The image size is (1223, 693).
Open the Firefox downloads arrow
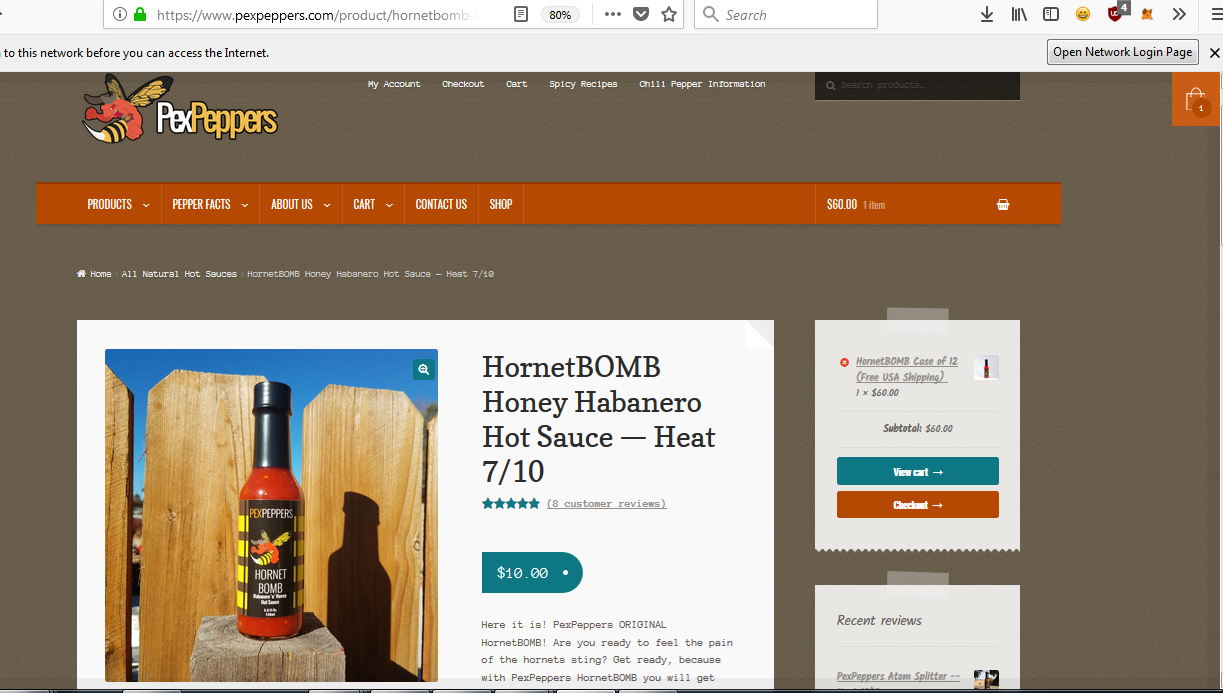point(987,14)
